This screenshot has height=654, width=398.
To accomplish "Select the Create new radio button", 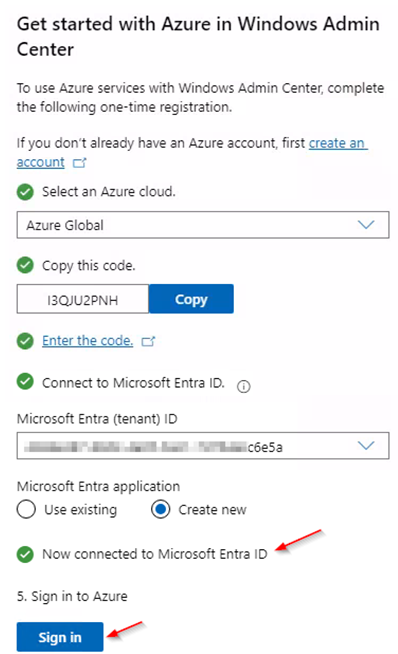I will tap(161, 510).
